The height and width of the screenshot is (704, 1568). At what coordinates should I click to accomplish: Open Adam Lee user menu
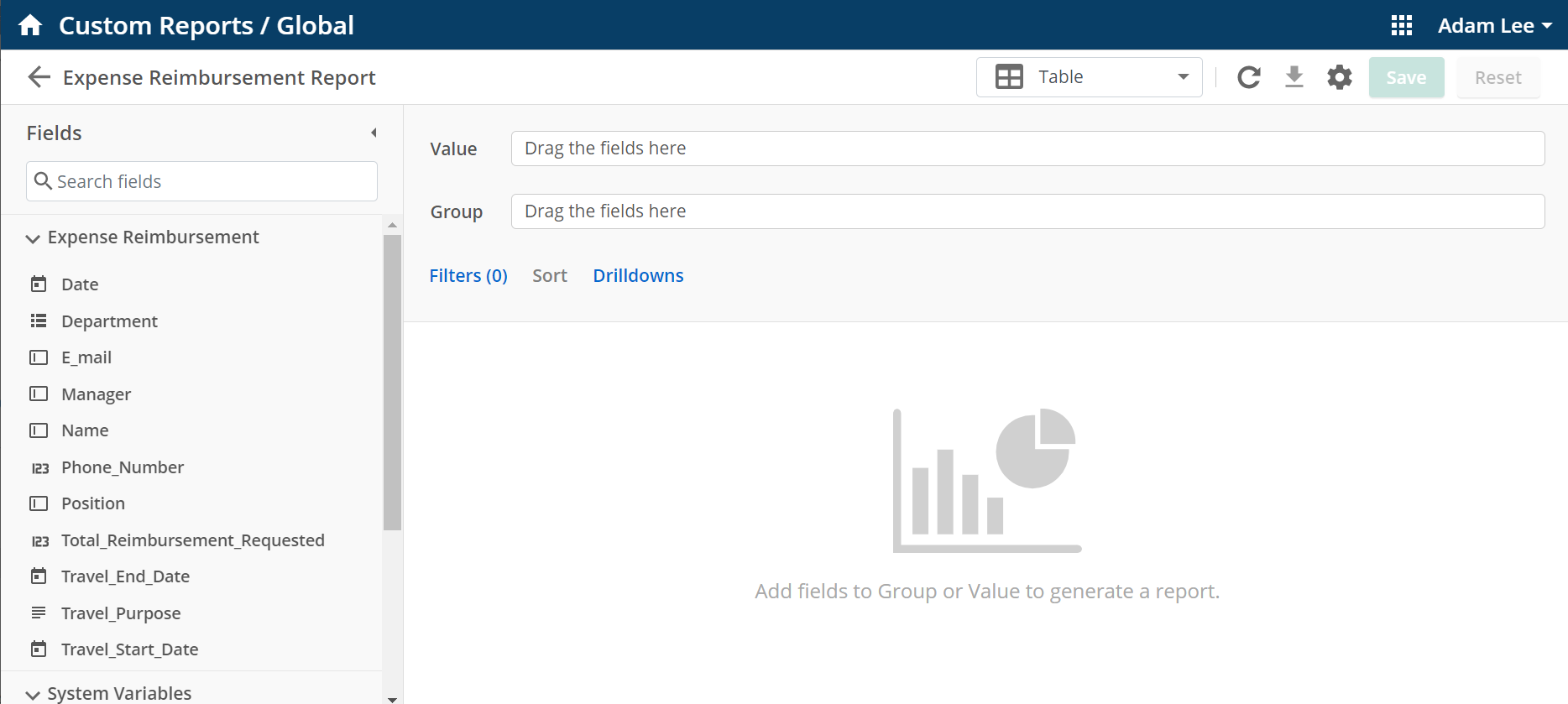tap(1494, 25)
